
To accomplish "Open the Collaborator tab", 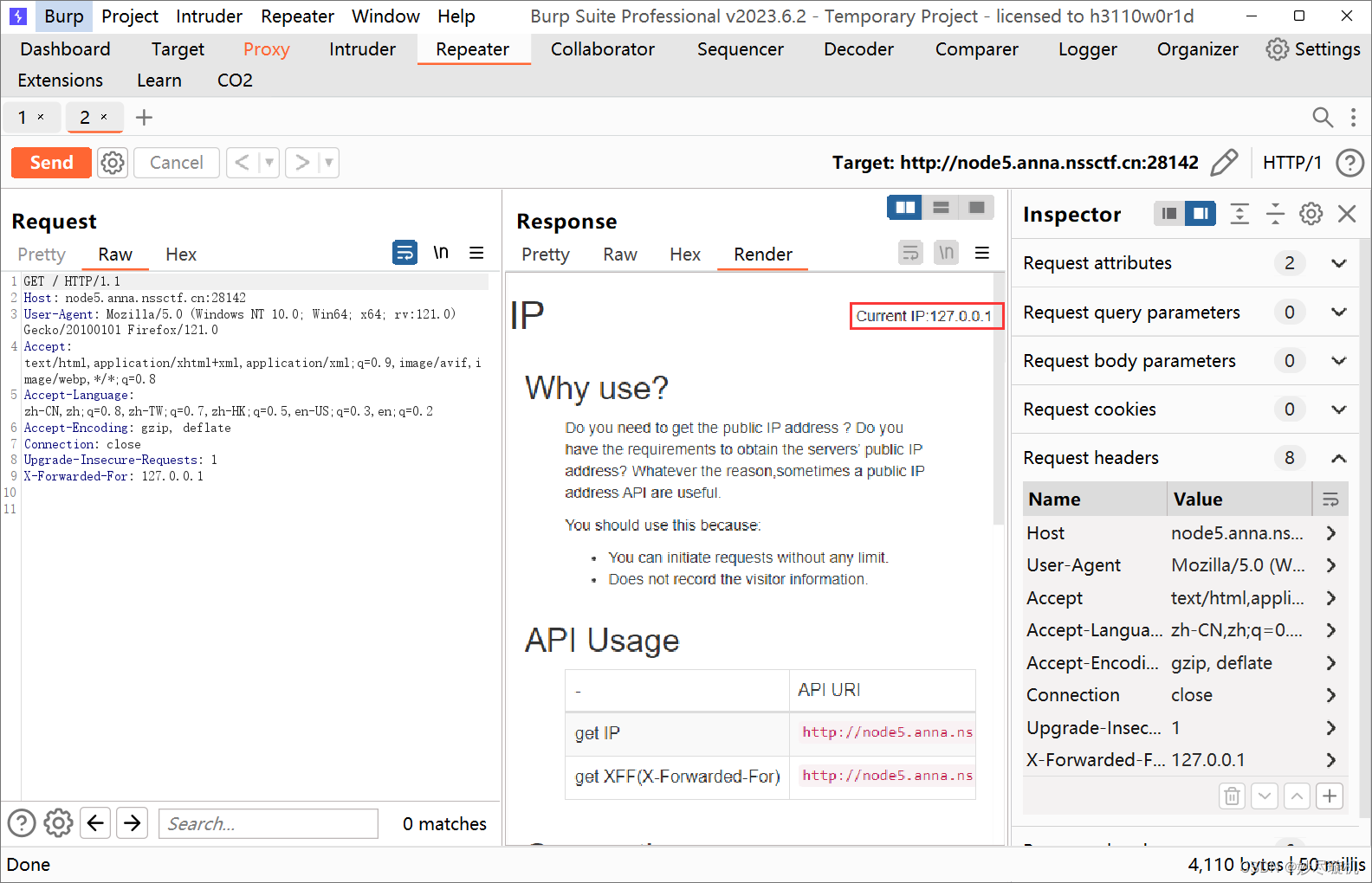I will (x=603, y=49).
